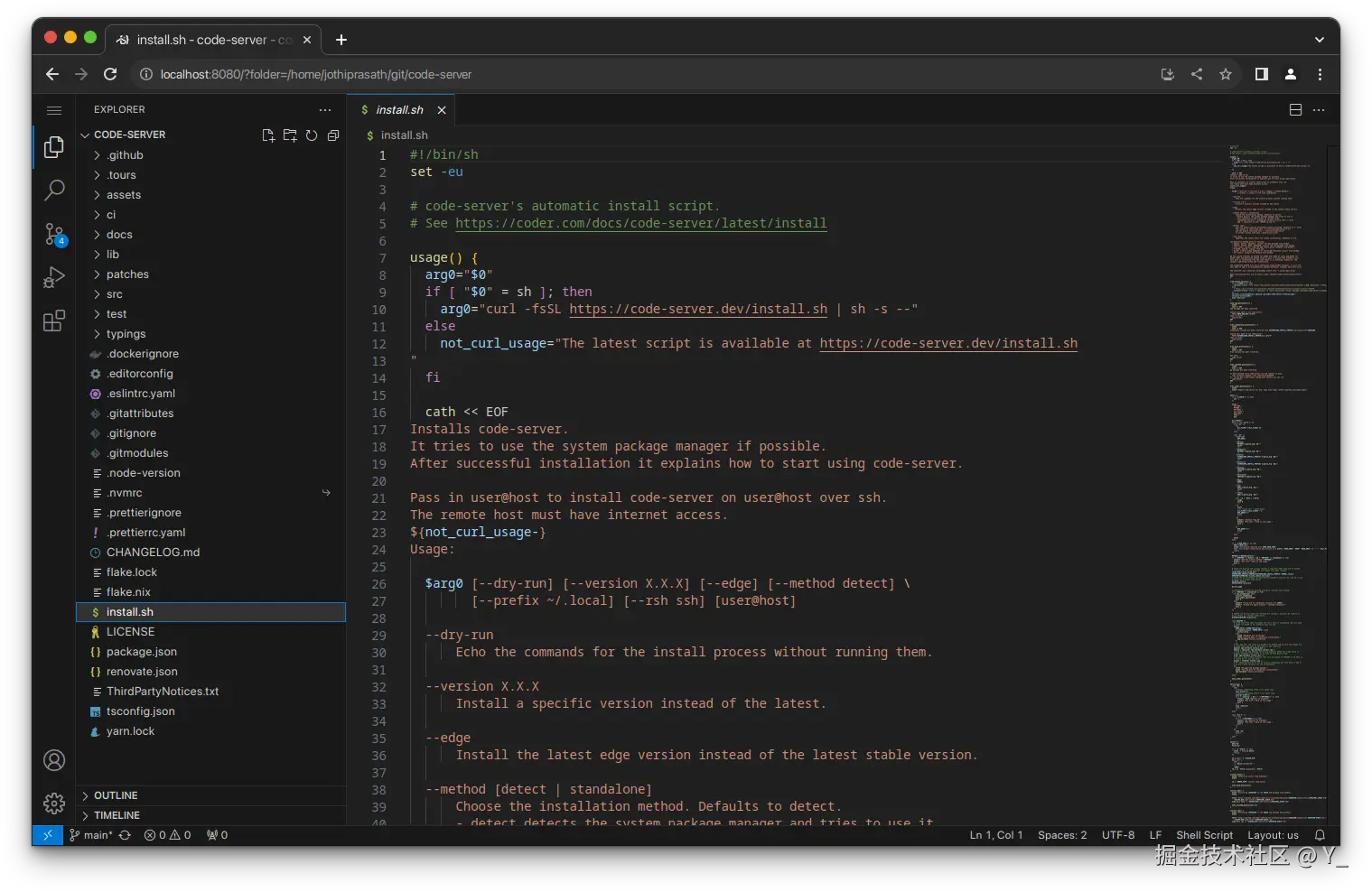Split the editor to the right
Image resolution: width=1372 pixels, height=892 pixels.
coord(1295,109)
